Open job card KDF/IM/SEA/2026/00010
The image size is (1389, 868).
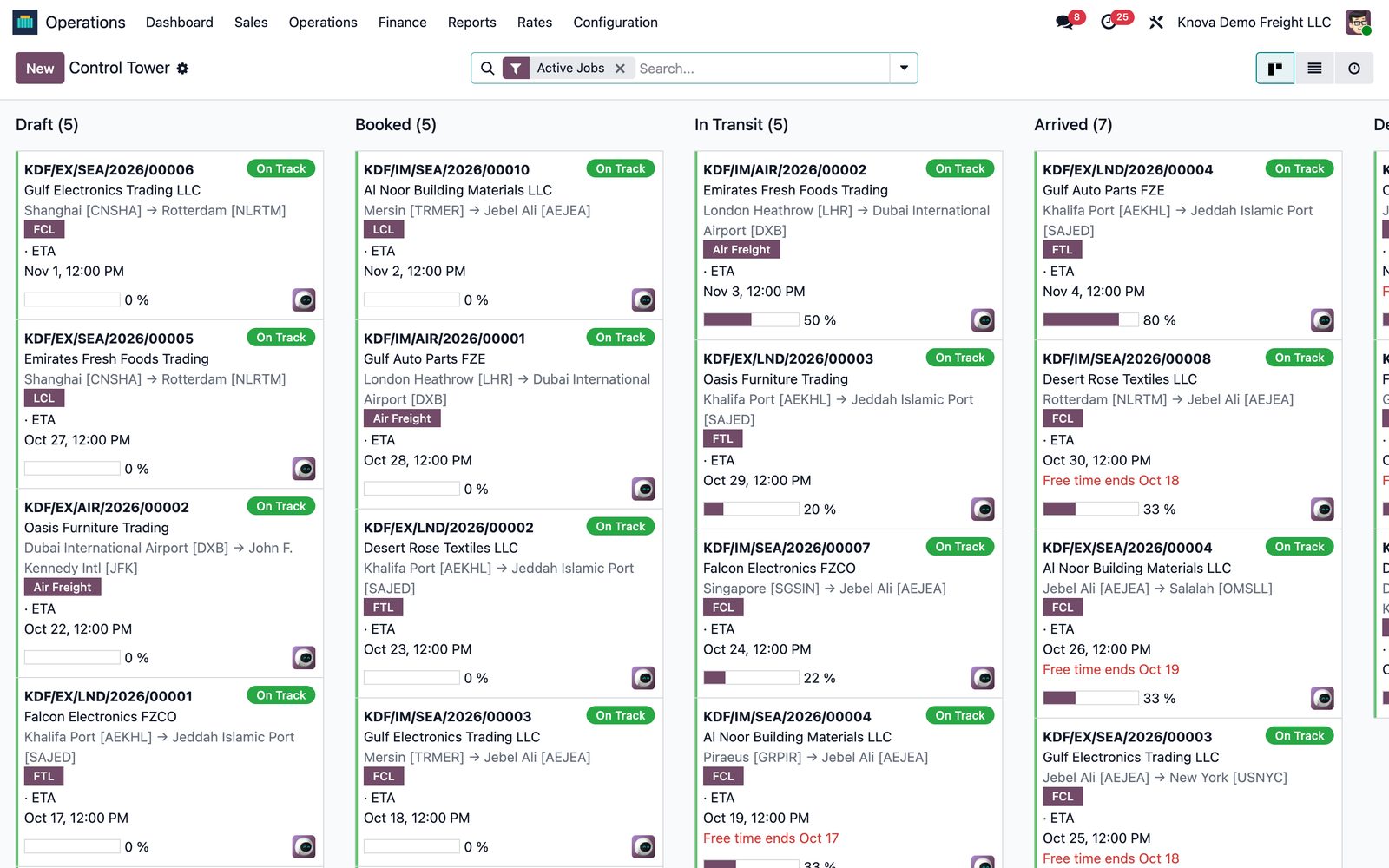pyautogui.click(x=510, y=235)
